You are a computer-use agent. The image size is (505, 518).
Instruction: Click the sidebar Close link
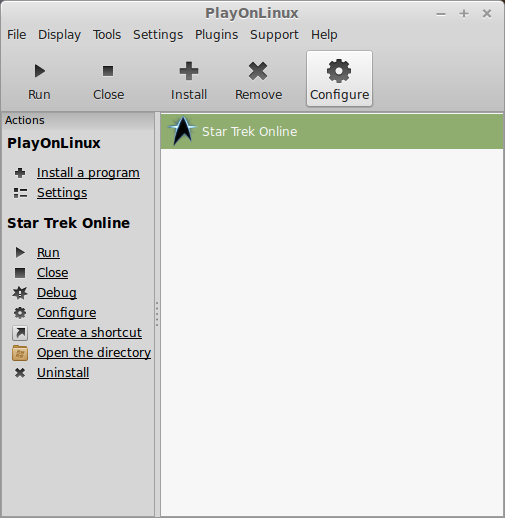click(53, 273)
